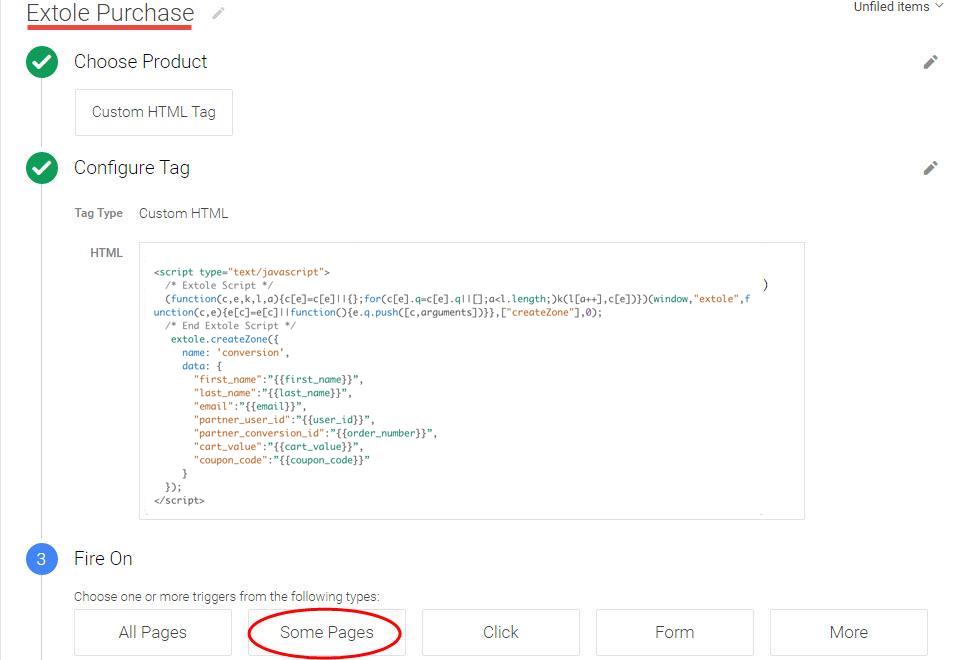Click inside the HTML code editor
The height and width of the screenshot is (660, 970).
[472, 381]
